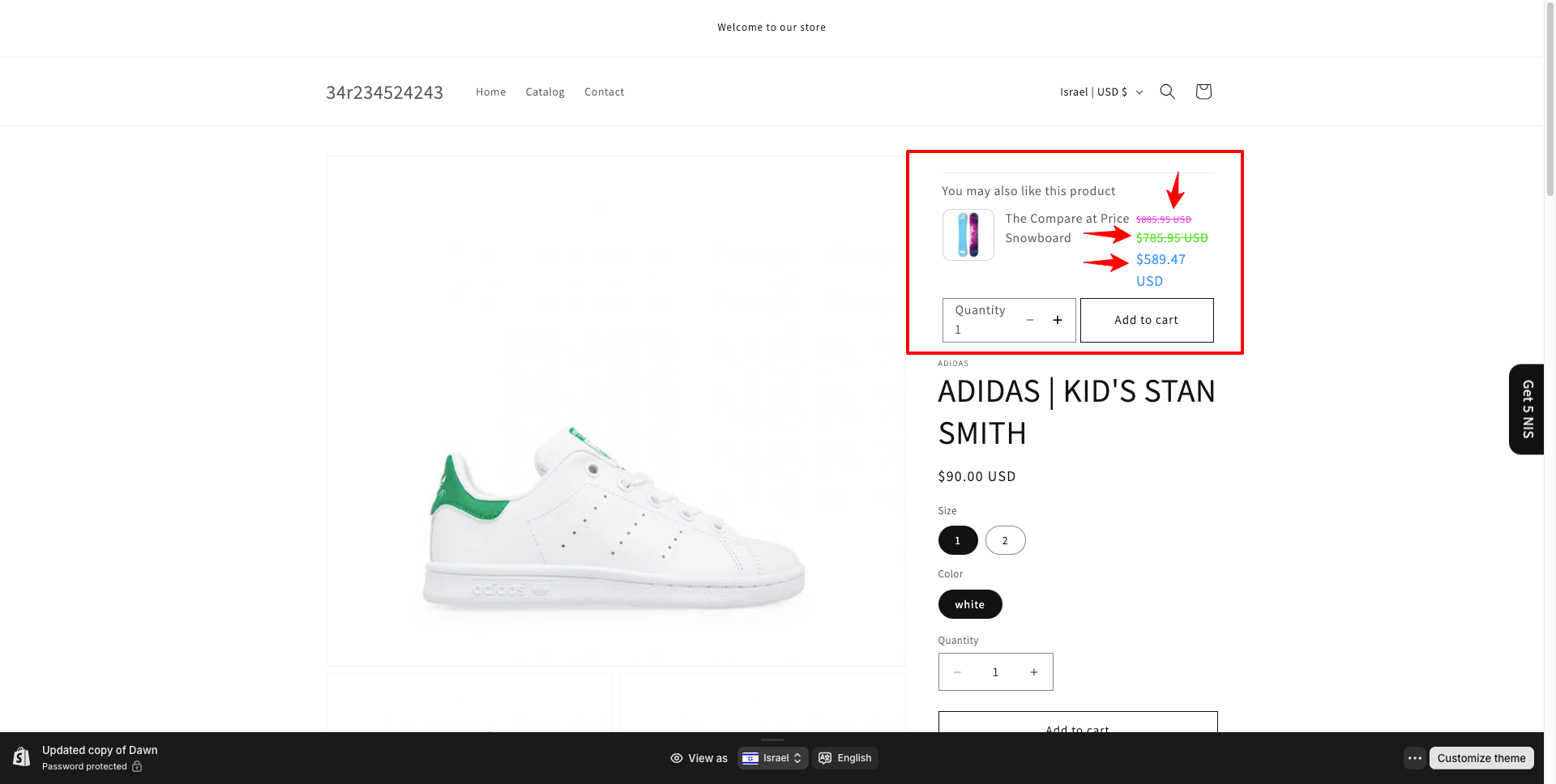This screenshot has height=784, width=1556.
Task: Select the white color option
Action: point(969,604)
